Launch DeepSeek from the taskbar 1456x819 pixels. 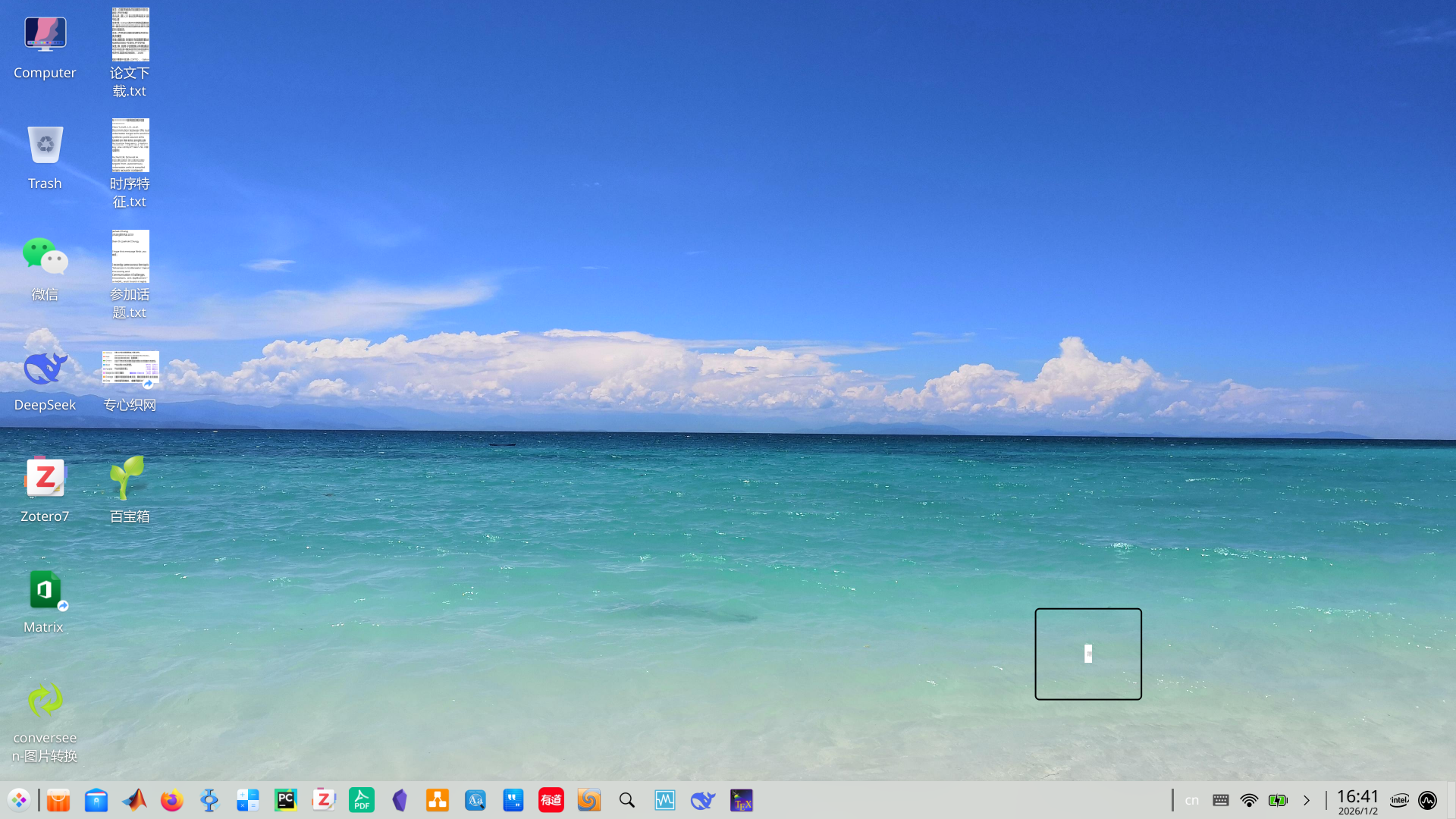tap(703, 800)
